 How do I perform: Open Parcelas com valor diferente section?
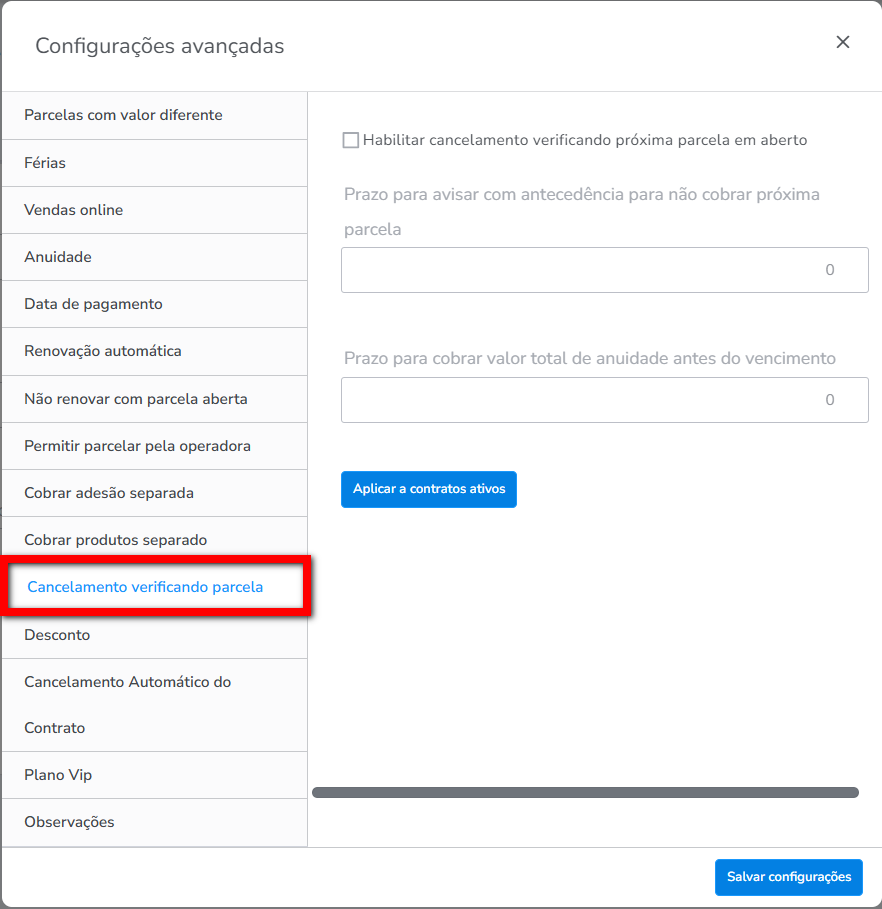[x=123, y=115]
